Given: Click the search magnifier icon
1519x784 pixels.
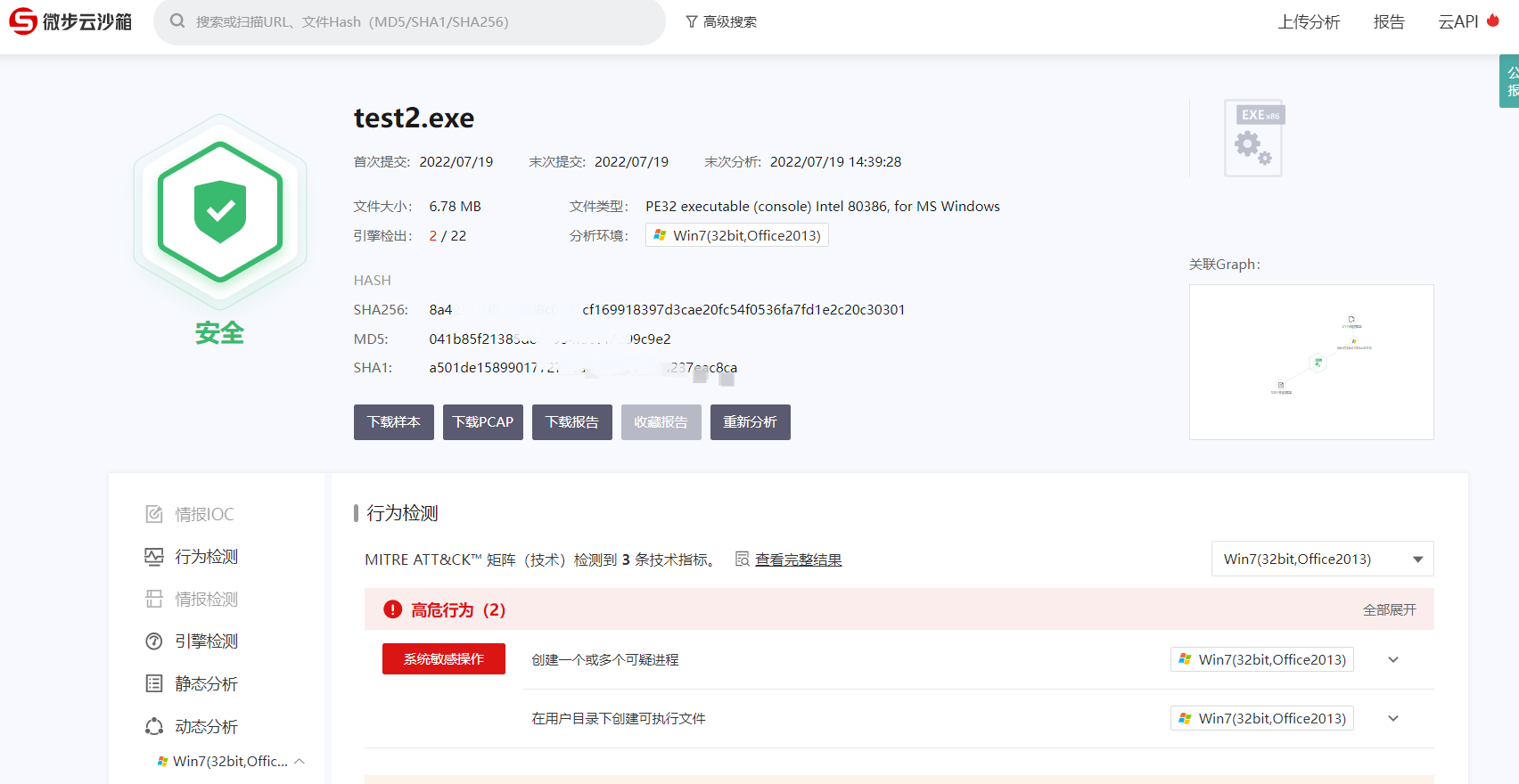Looking at the screenshot, I should [177, 21].
